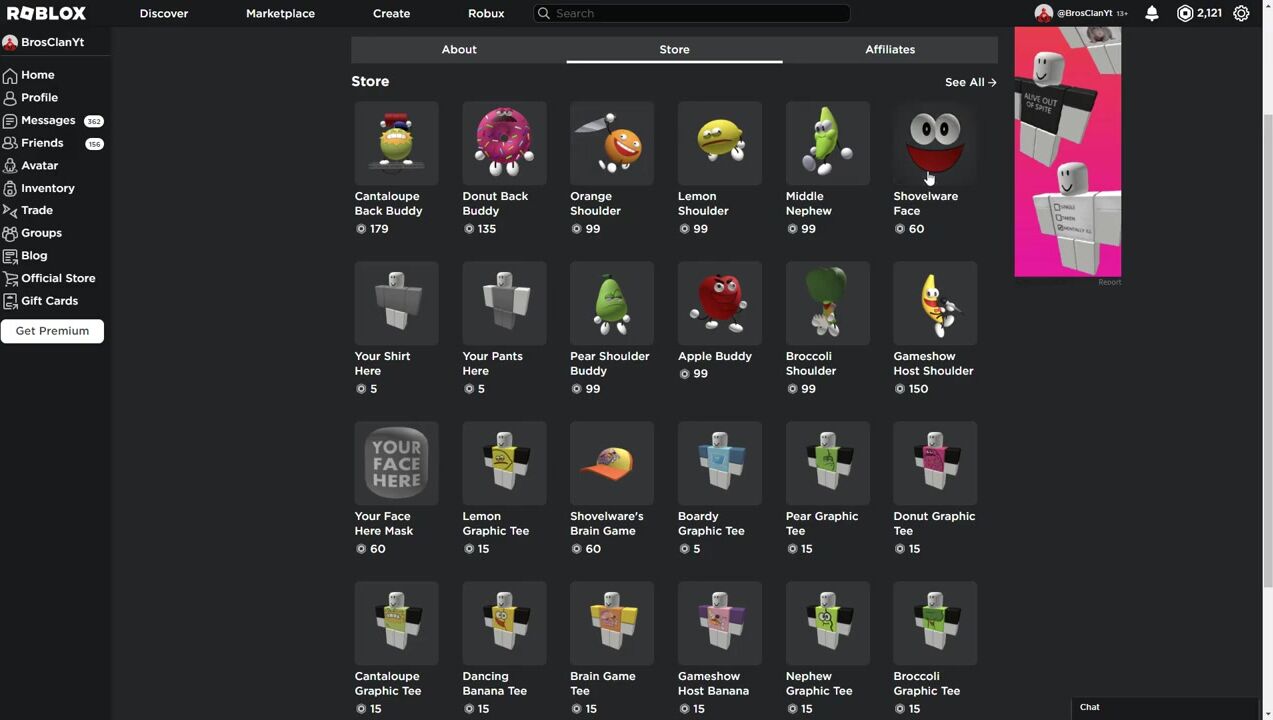Open the Donut Back Buddy thumbnail
Viewport: 1273px width, 720px height.
(x=504, y=143)
